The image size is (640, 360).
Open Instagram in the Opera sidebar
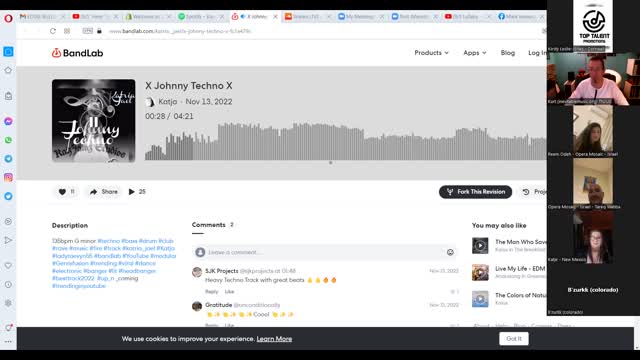8,178
